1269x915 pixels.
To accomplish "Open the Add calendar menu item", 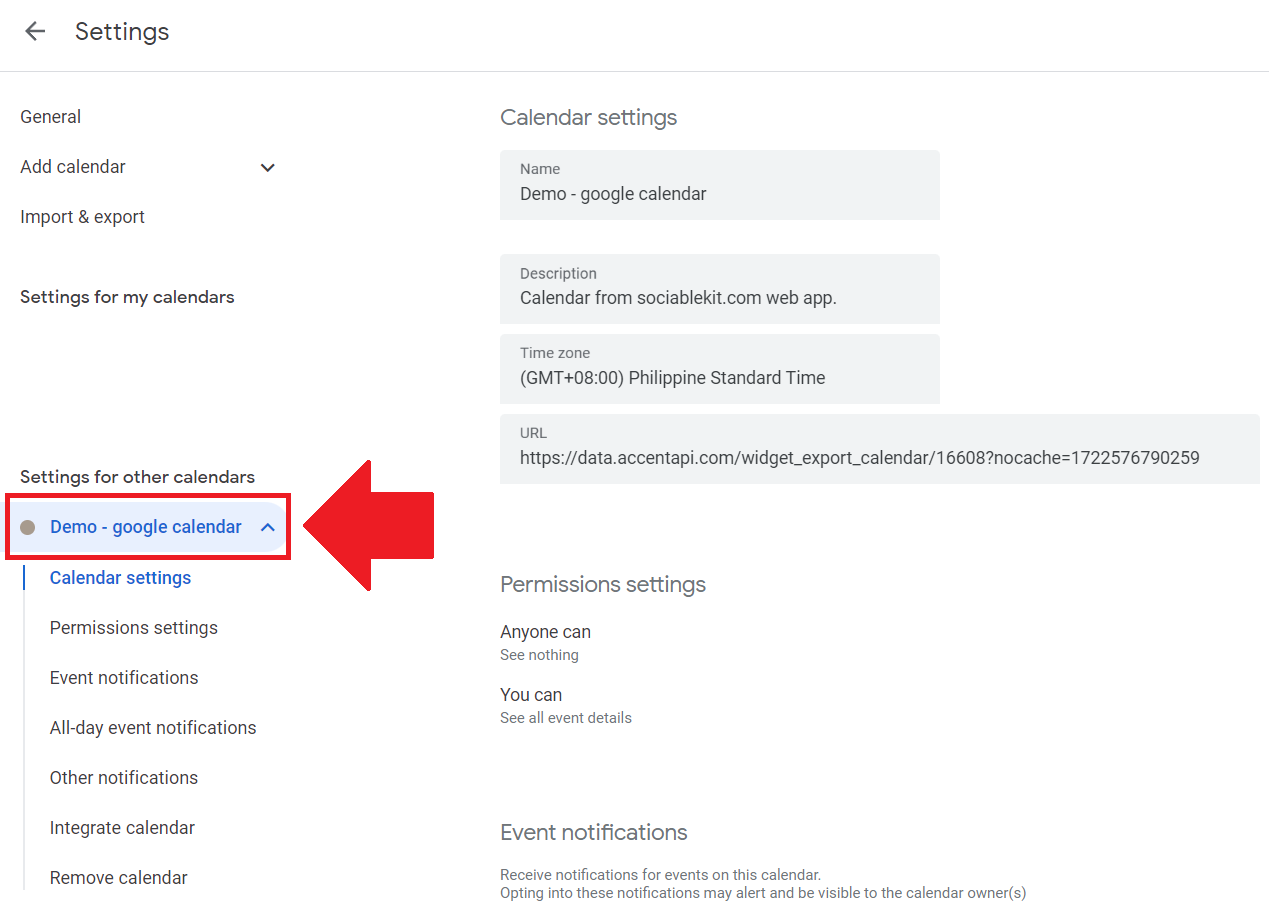I will pyautogui.click(x=73, y=167).
